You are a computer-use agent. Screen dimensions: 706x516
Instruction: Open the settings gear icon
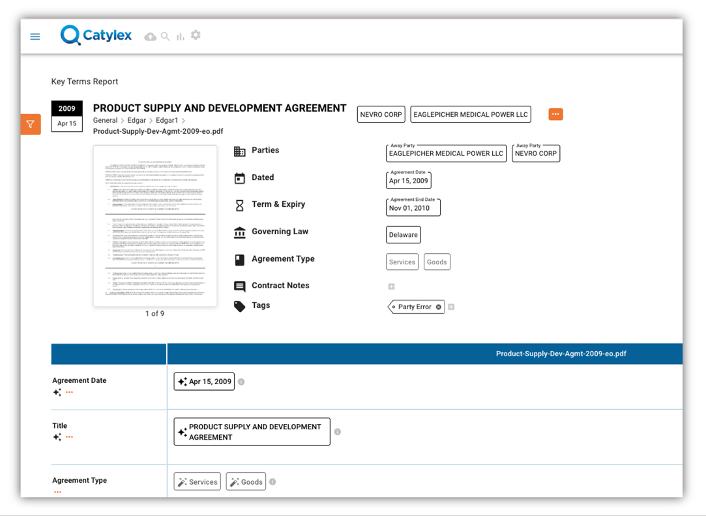pyautogui.click(x=195, y=35)
